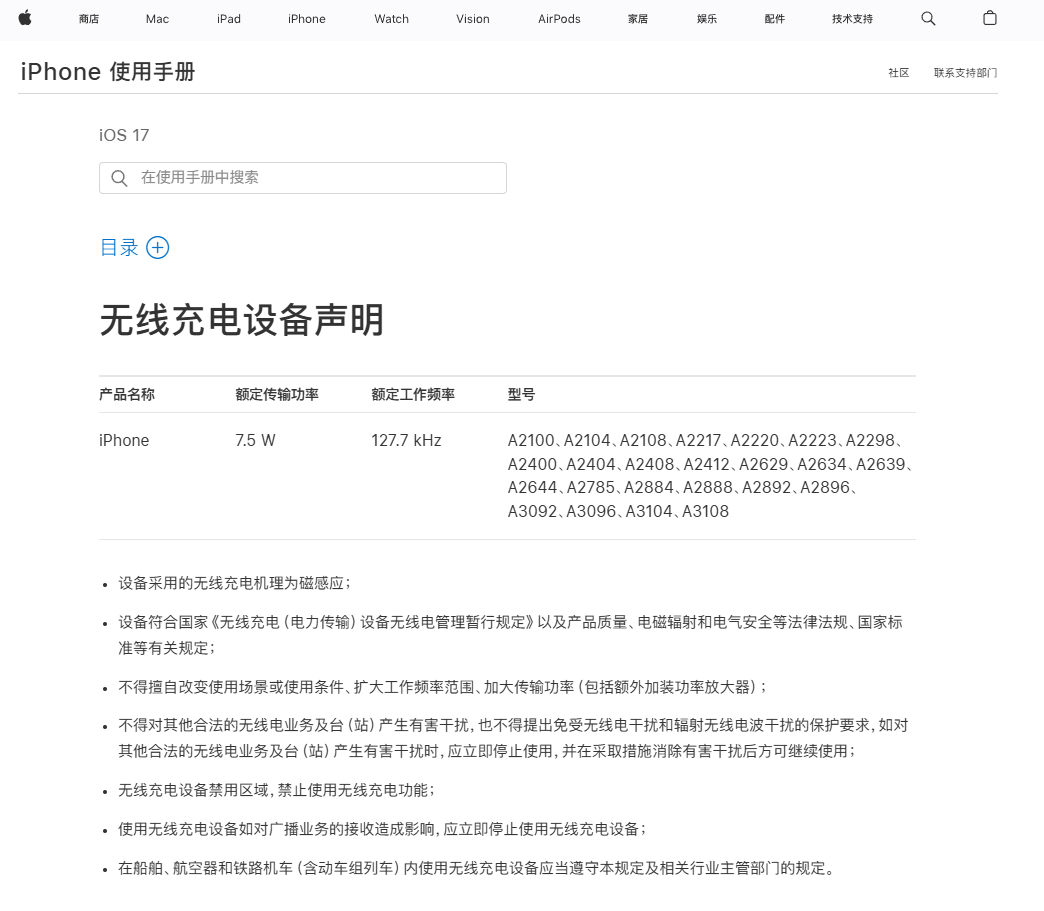
Task: Go to iPhone 使用手册 title link
Action: coord(108,72)
